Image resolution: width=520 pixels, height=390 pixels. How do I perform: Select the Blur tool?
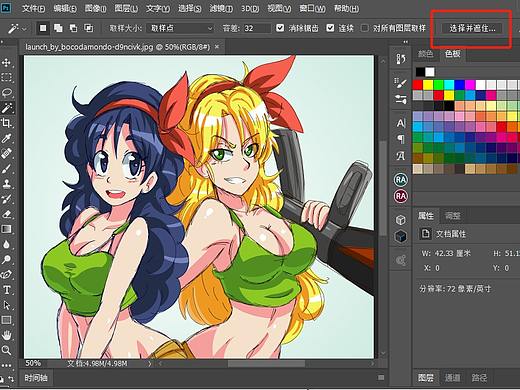7,244
